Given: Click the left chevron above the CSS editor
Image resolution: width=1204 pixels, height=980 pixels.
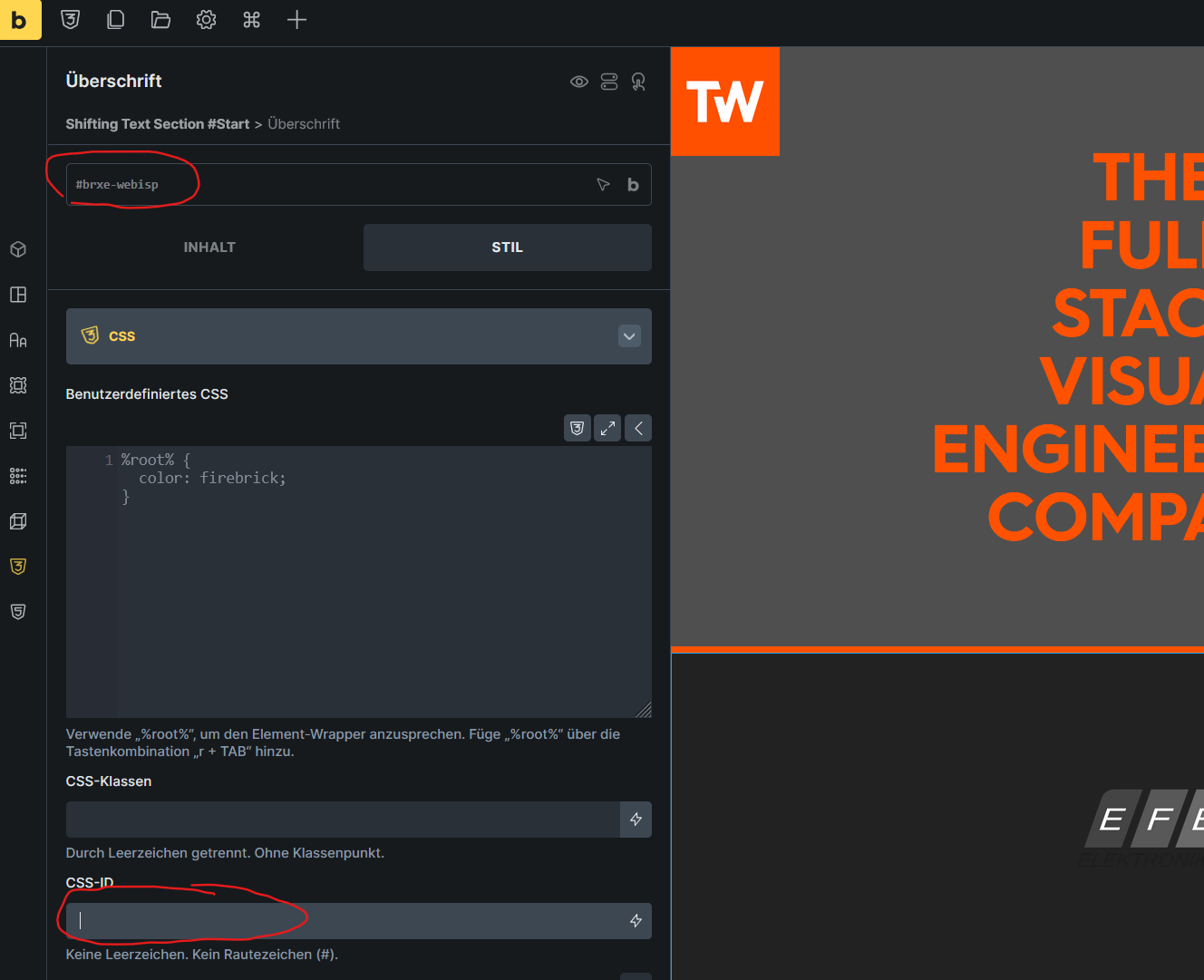Looking at the screenshot, I should (x=638, y=428).
